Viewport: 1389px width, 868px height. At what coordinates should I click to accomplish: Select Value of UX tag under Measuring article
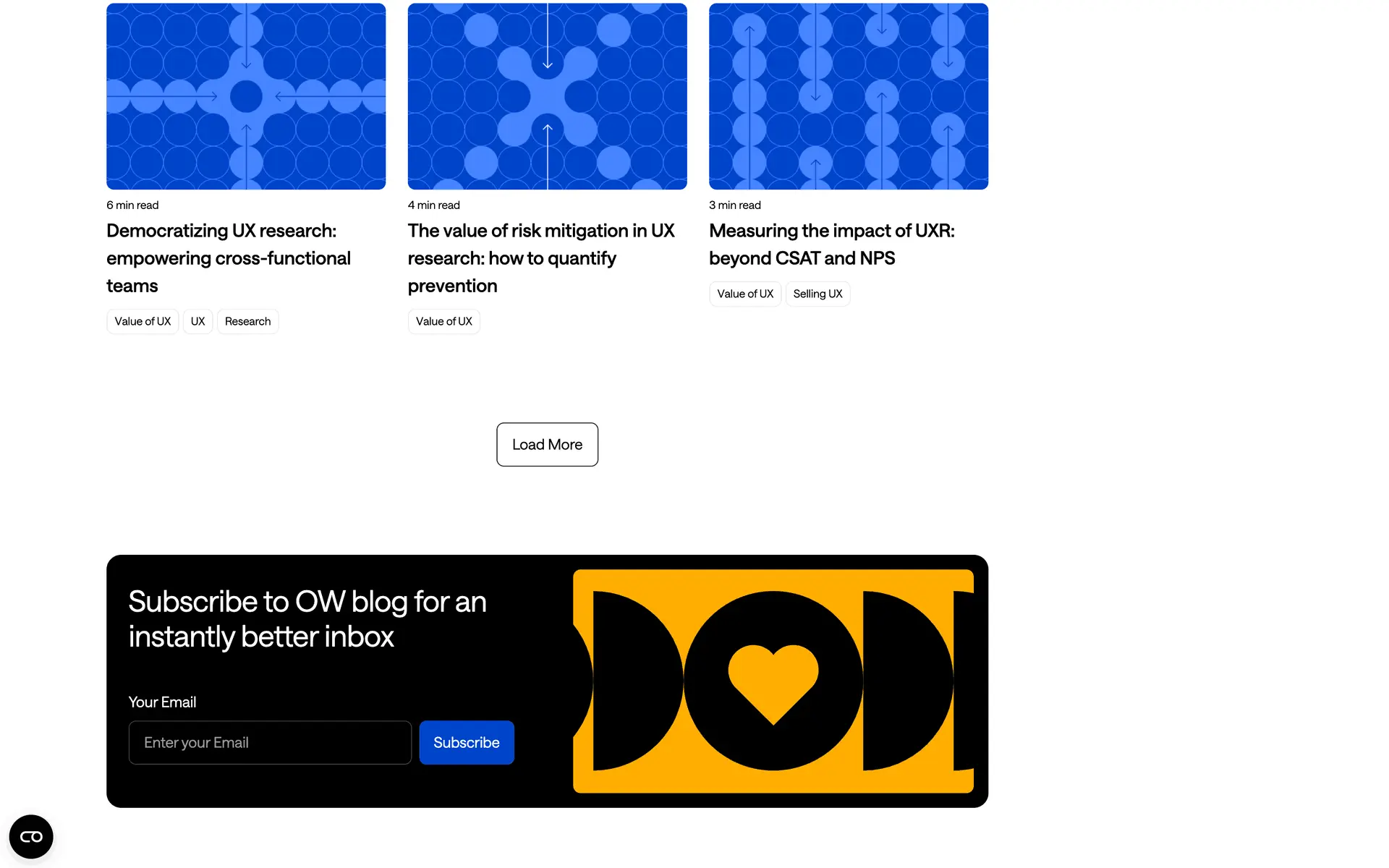point(745,294)
